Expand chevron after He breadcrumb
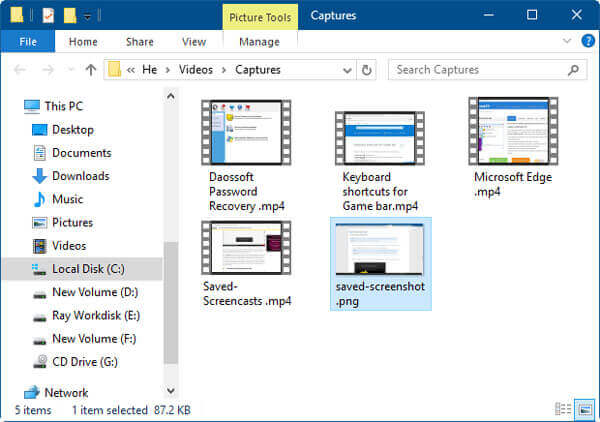The image size is (600, 422). point(168,70)
